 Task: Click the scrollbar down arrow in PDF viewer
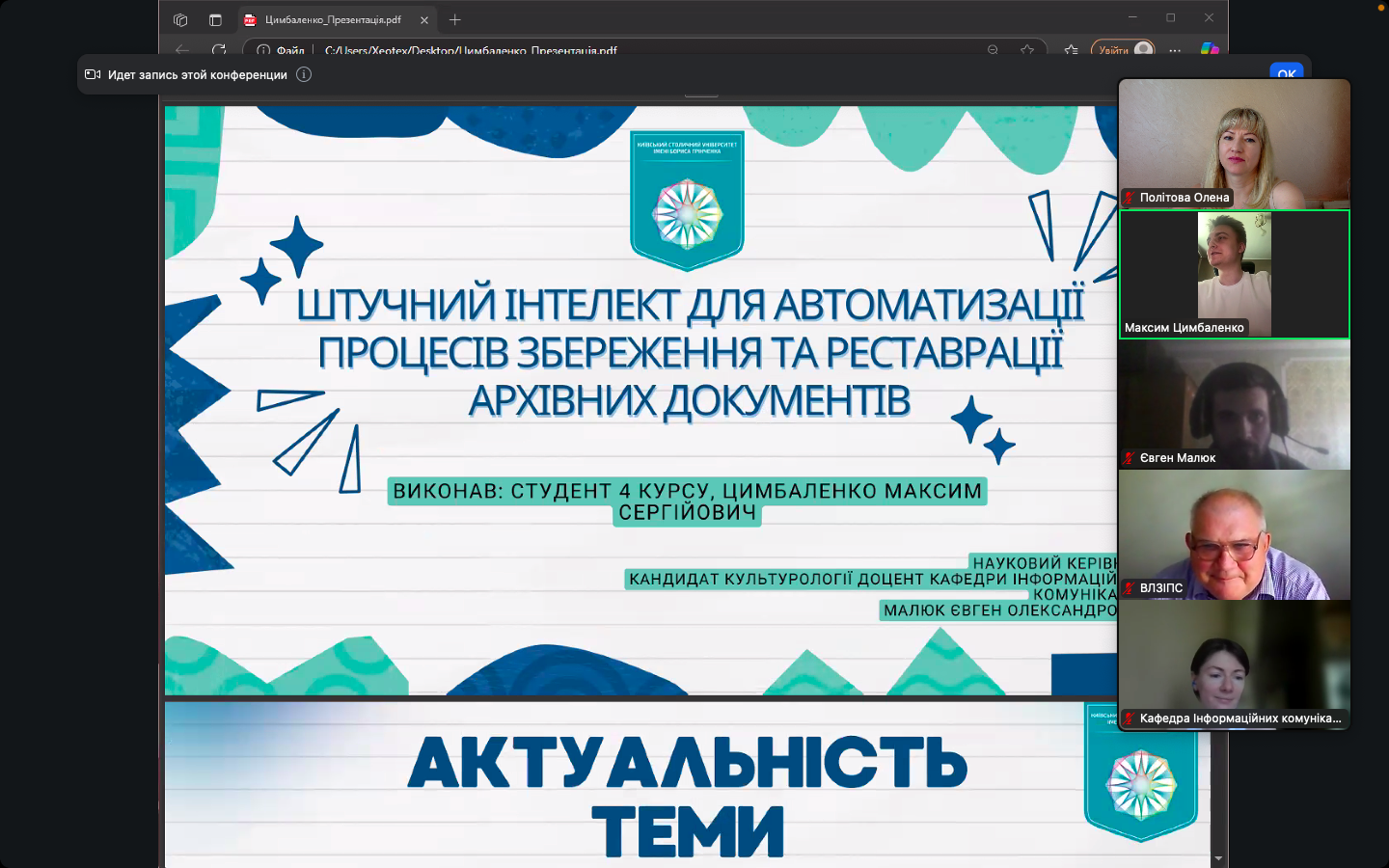click(x=1218, y=858)
